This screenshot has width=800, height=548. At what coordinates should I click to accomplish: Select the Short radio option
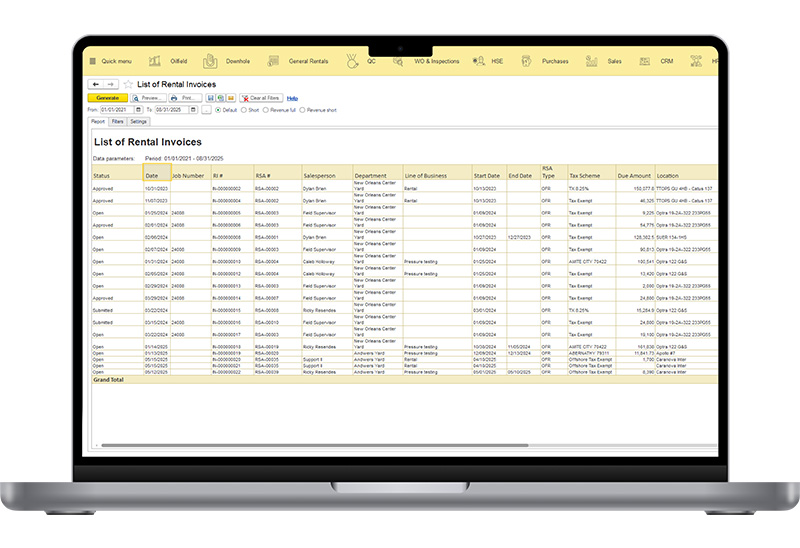[x=244, y=110]
